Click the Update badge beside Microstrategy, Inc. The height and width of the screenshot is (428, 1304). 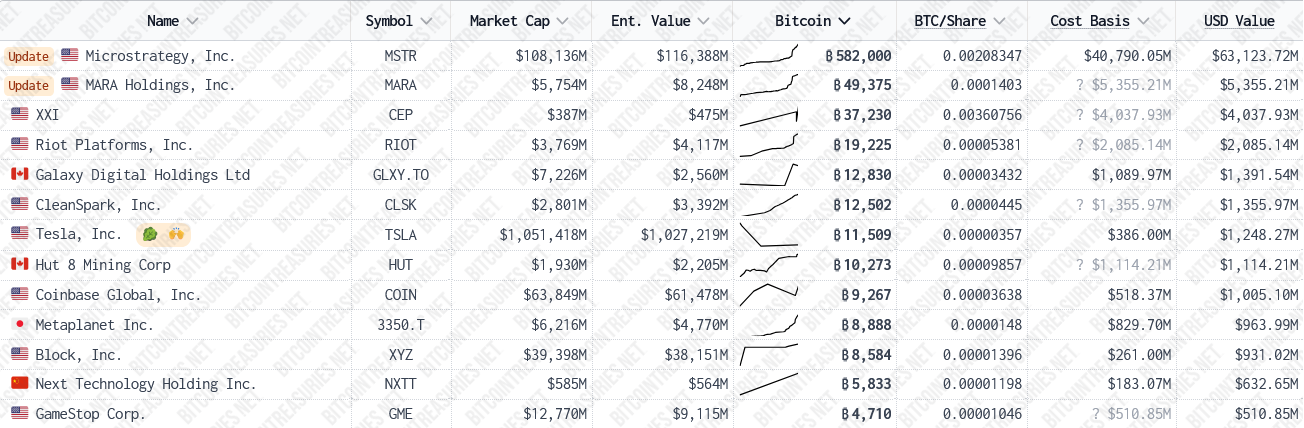click(28, 56)
